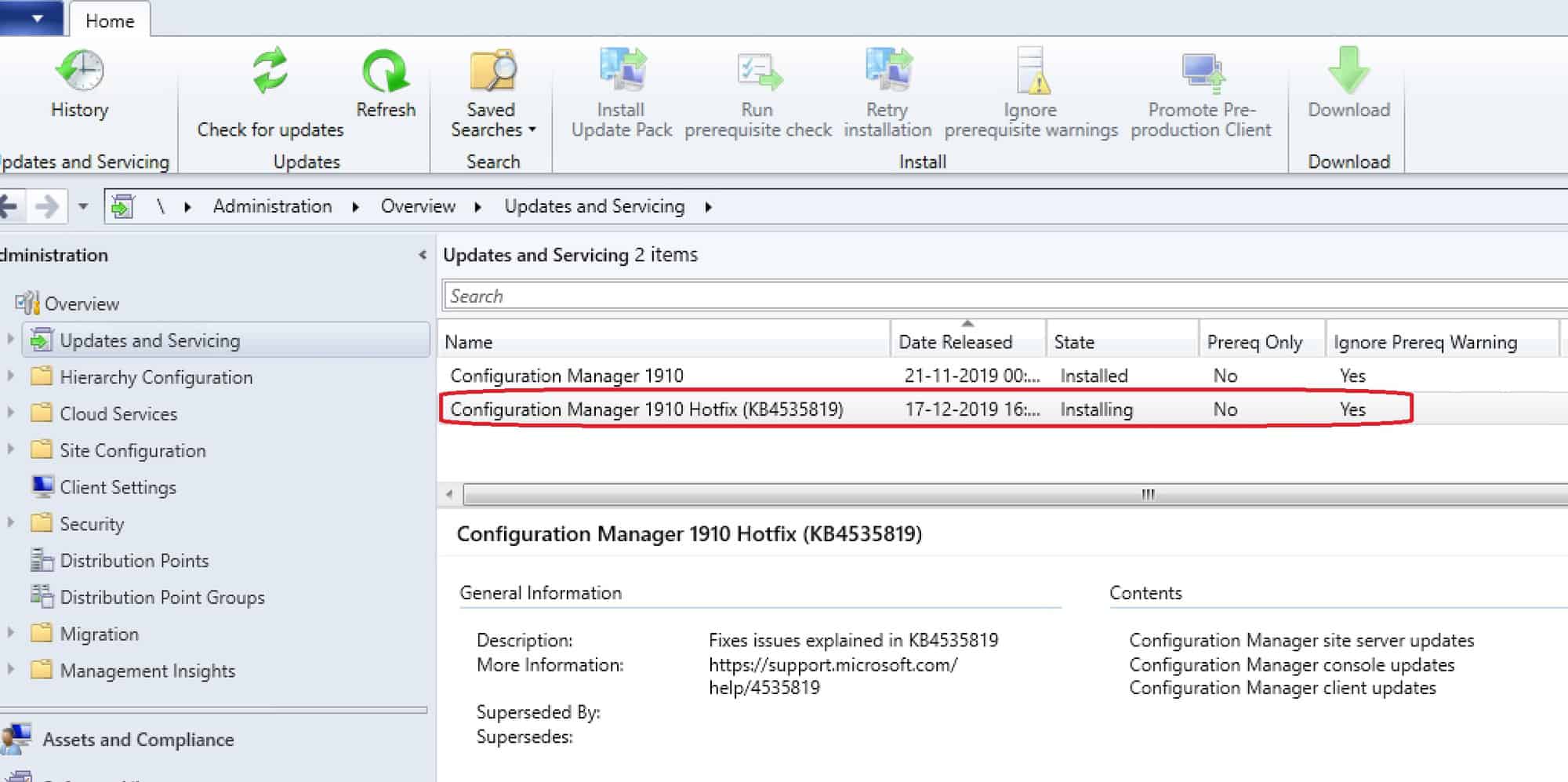Click the Distribution Points server icon
This screenshot has width=1568, height=782.
click(41, 560)
